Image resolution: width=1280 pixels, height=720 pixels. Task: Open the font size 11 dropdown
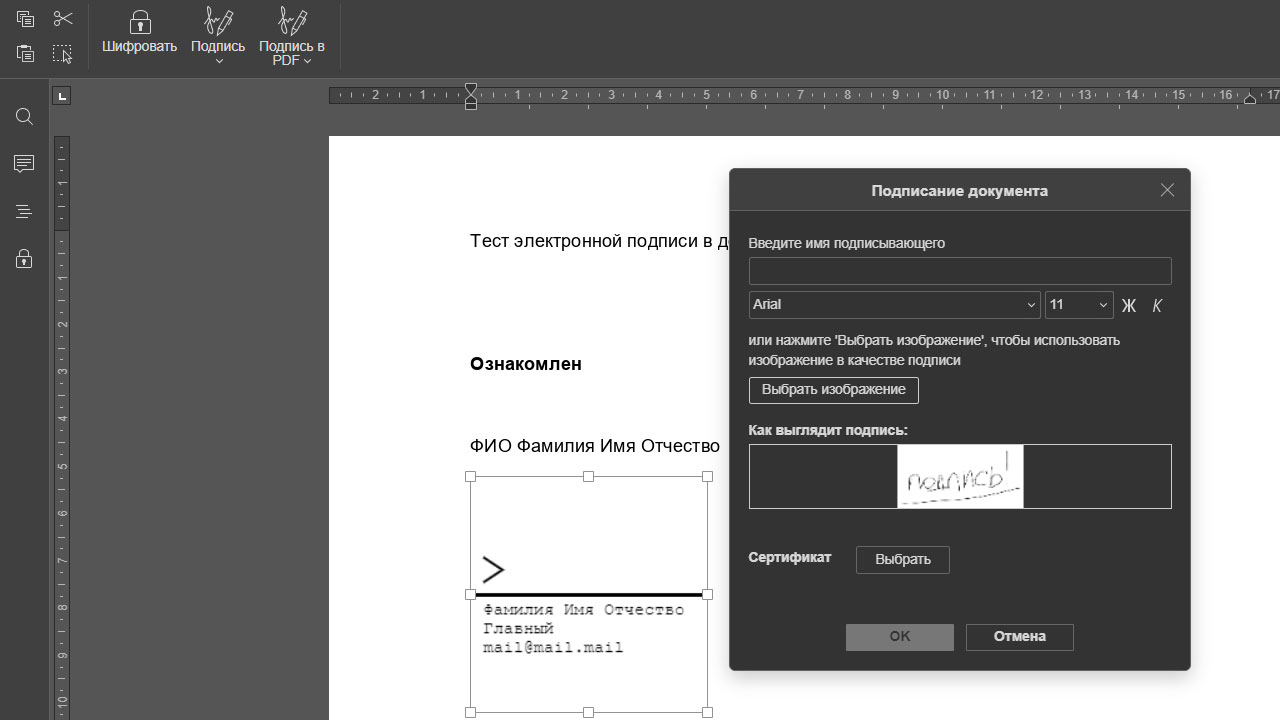coord(1079,305)
